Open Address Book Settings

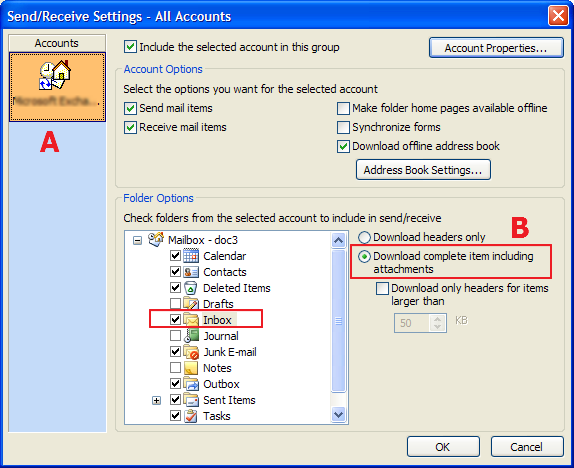click(x=423, y=170)
